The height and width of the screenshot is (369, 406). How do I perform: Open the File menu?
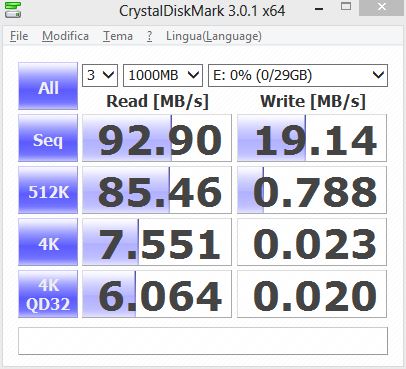click(19, 36)
